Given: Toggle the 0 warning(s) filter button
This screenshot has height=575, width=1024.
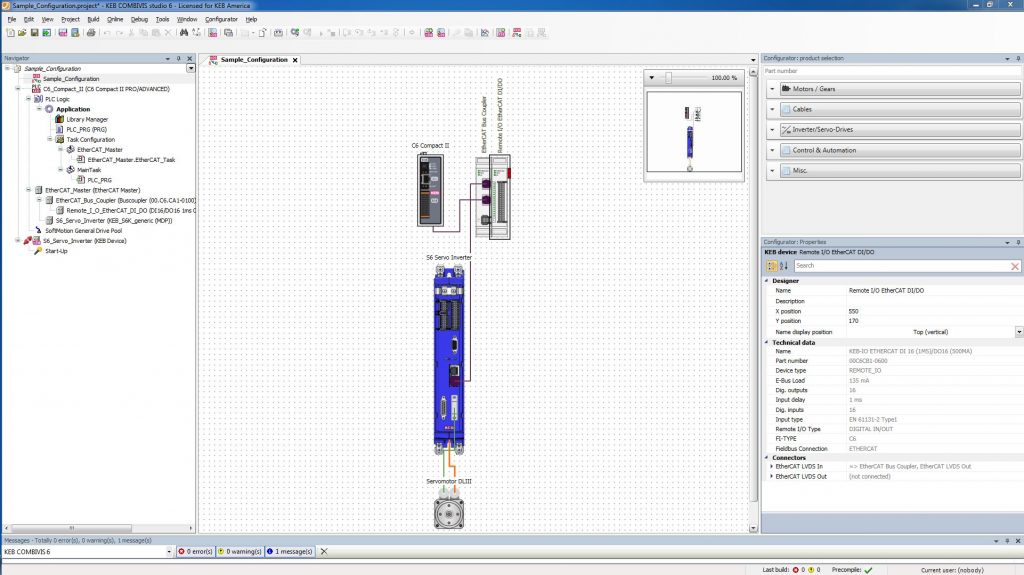Looking at the screenshot, I should coord(240,551).
